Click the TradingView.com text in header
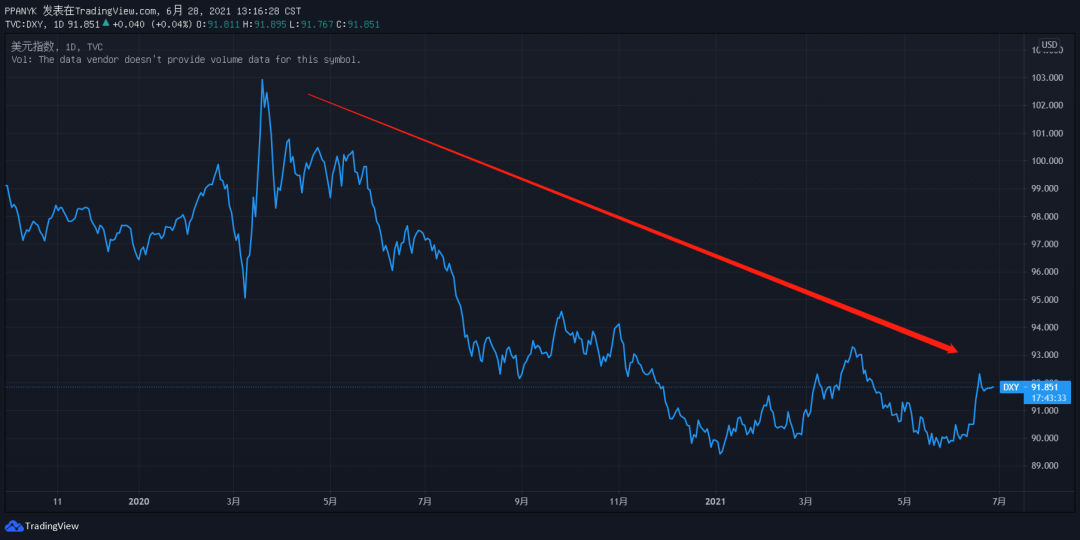Screen dimensions: 1080x540 pos(115,12)
